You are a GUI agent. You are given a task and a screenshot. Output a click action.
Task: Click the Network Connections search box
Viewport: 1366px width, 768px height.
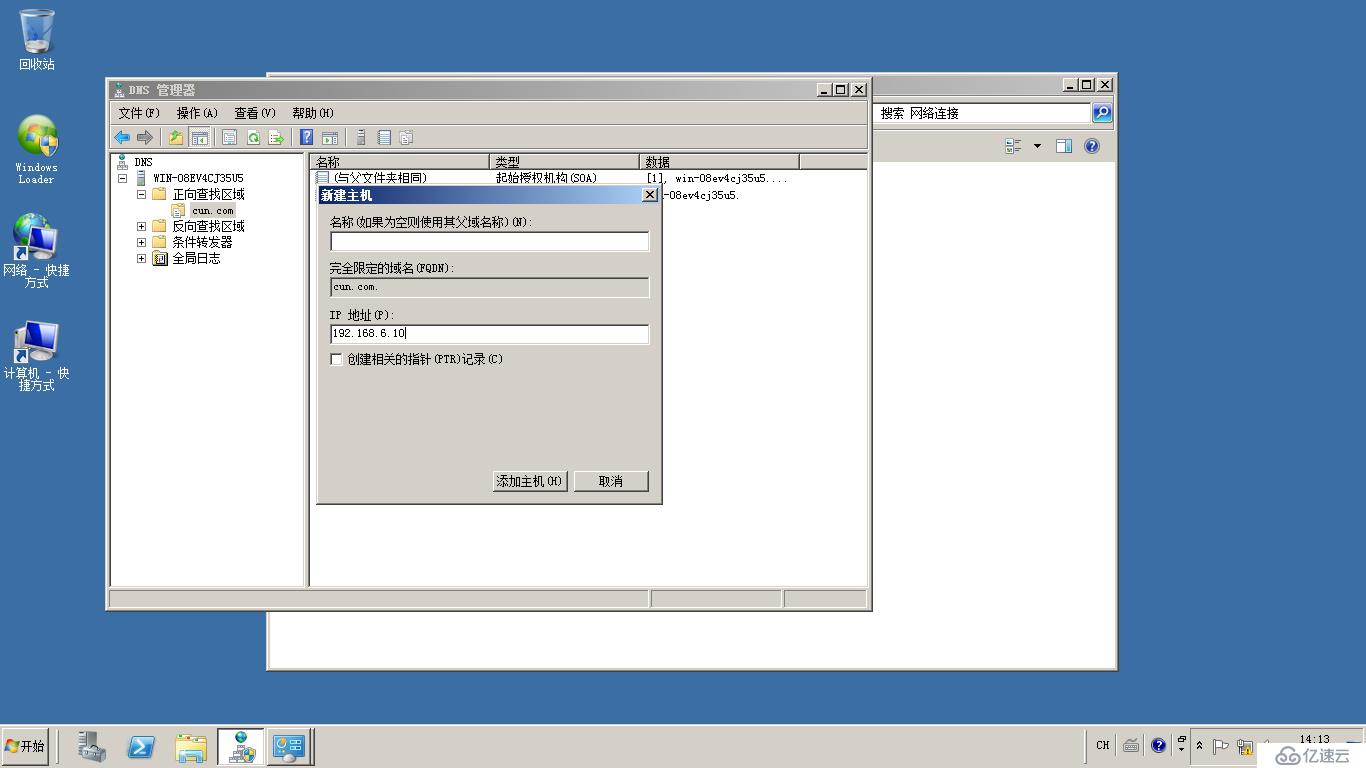[x=983, y=113]
